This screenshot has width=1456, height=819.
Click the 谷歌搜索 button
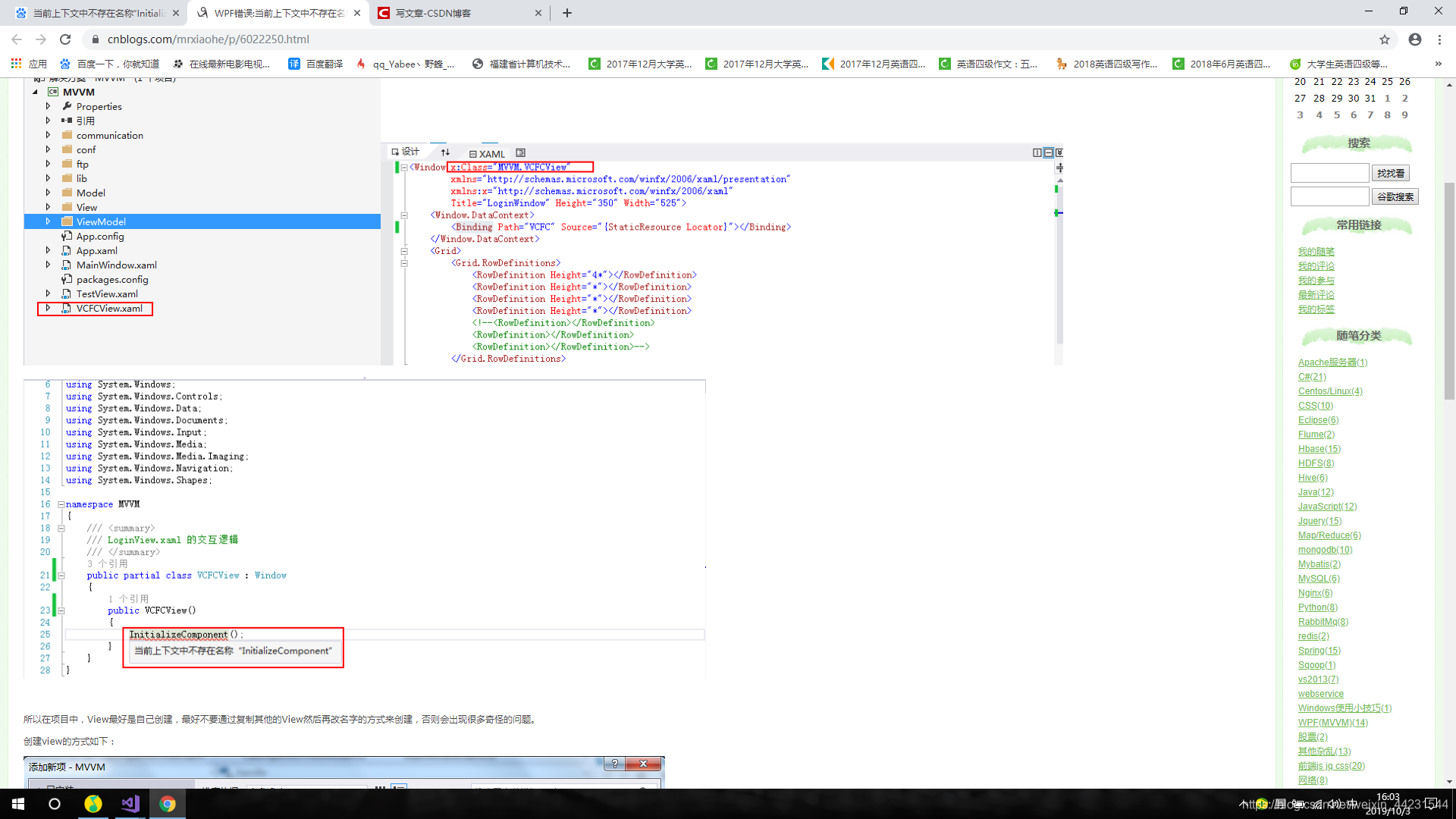1395,197
